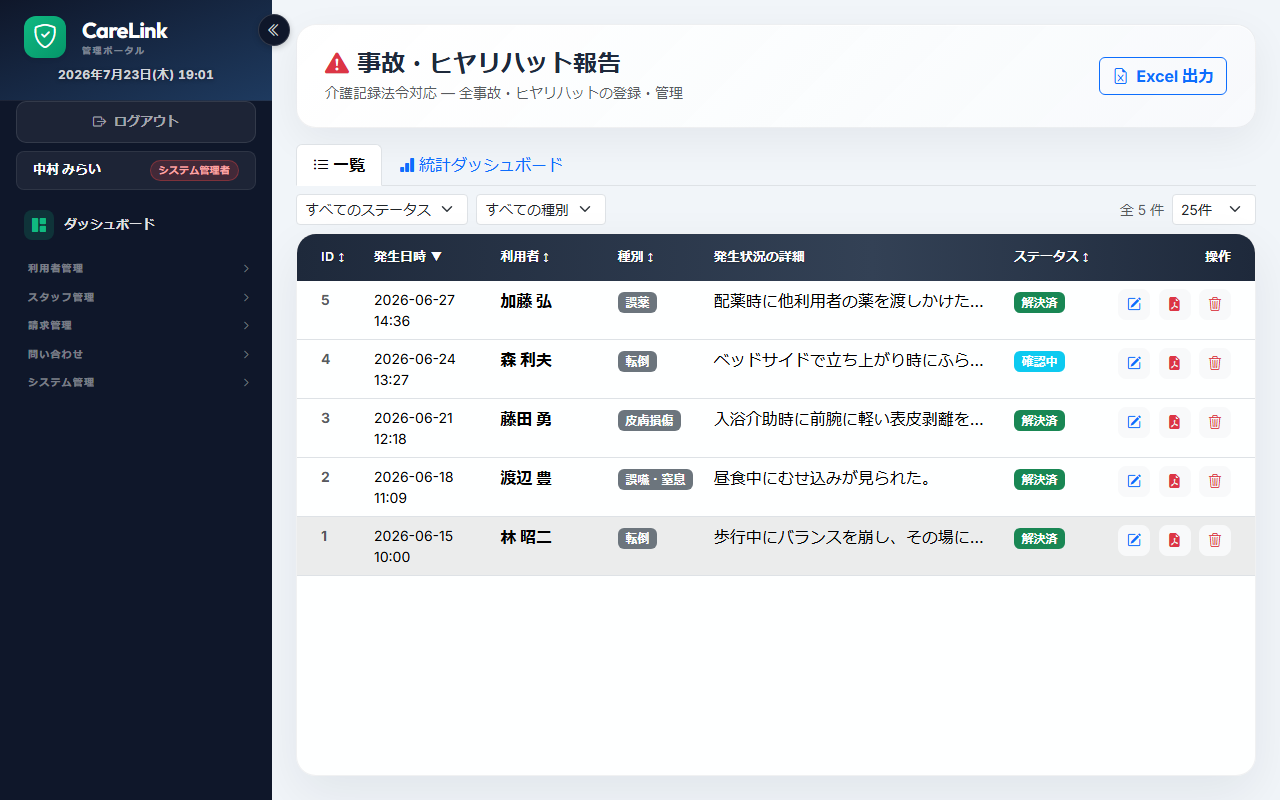The height and width of the screenshot is (800, 1280).
Task: Delete the 加藤 弘 incident report
Action: 1215,304
